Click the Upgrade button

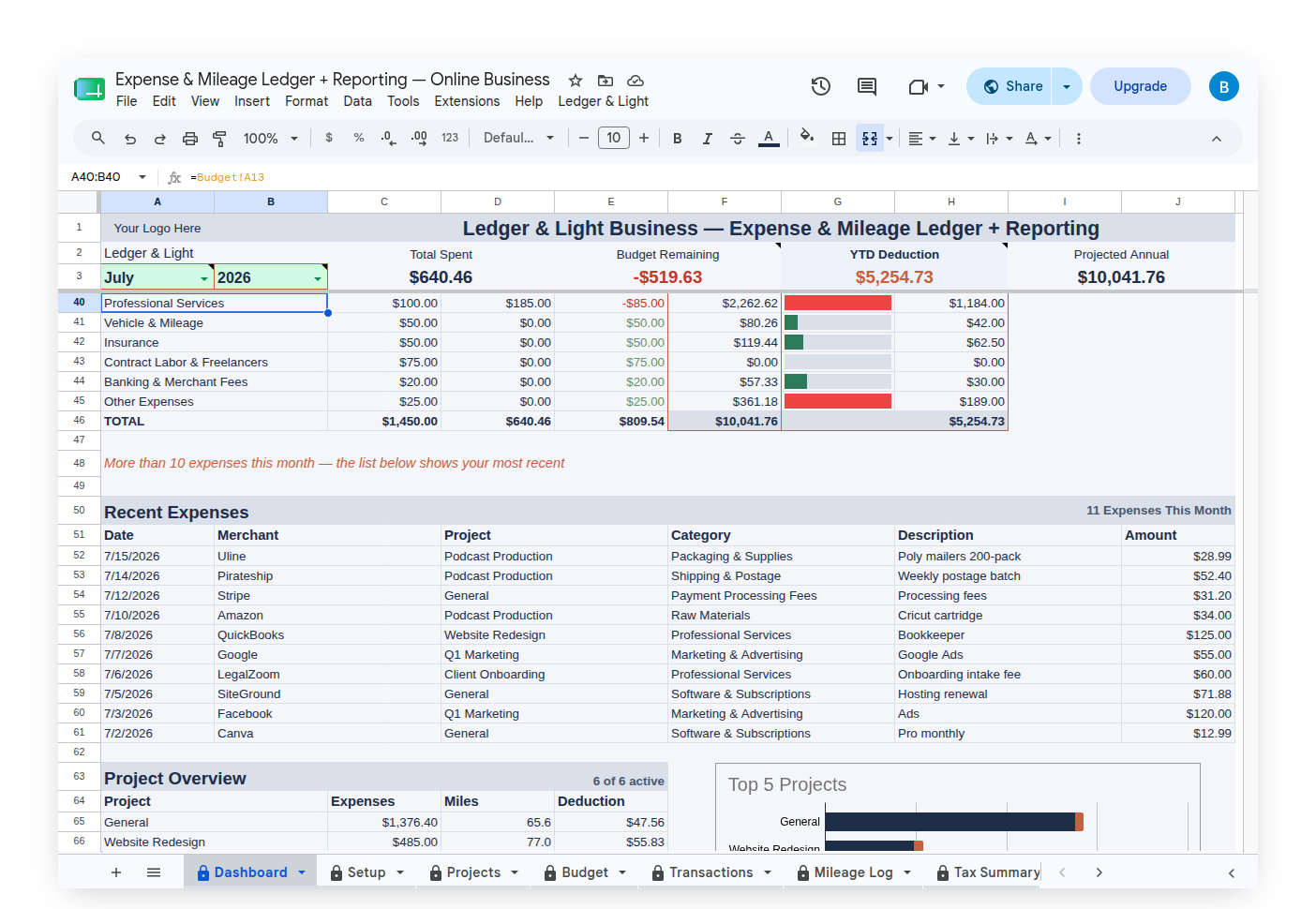(x=1141, y=86)
